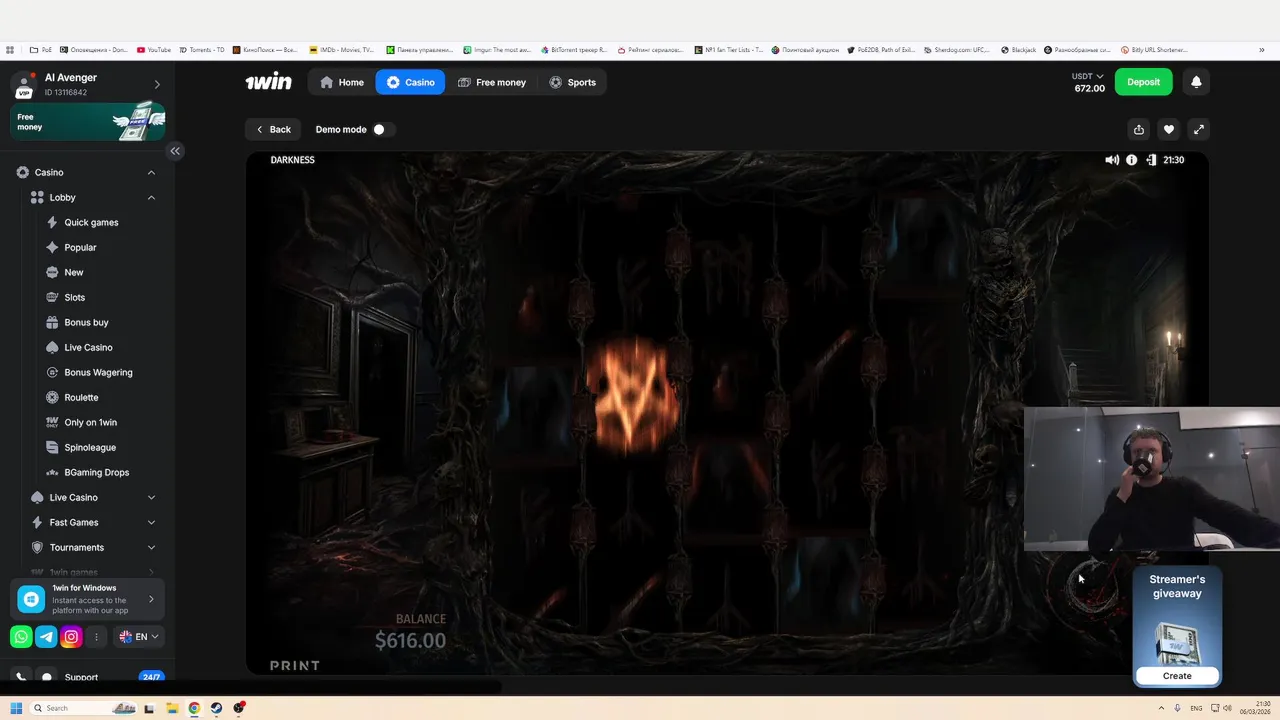The height and width of the screenshot is (720, 1280).
Task: Expand the game to fullscreen
Action: point(1199,129)
